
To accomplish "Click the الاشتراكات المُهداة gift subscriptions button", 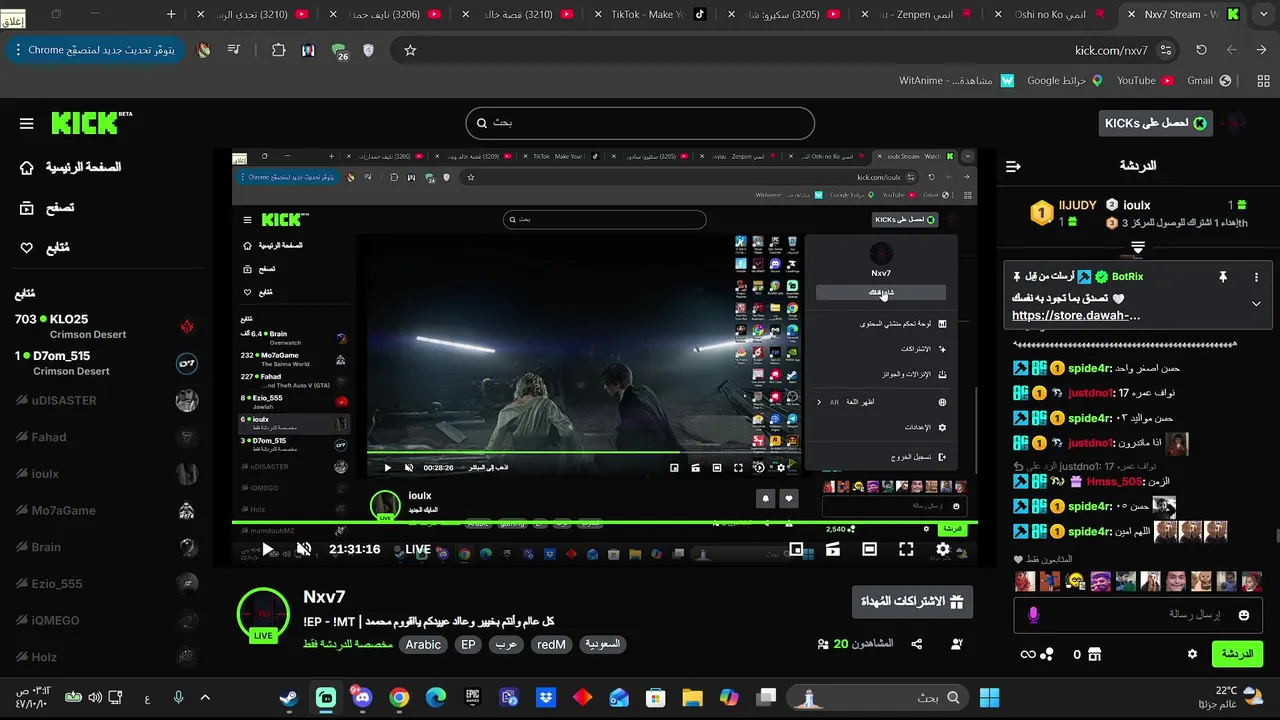I will 912,602.
